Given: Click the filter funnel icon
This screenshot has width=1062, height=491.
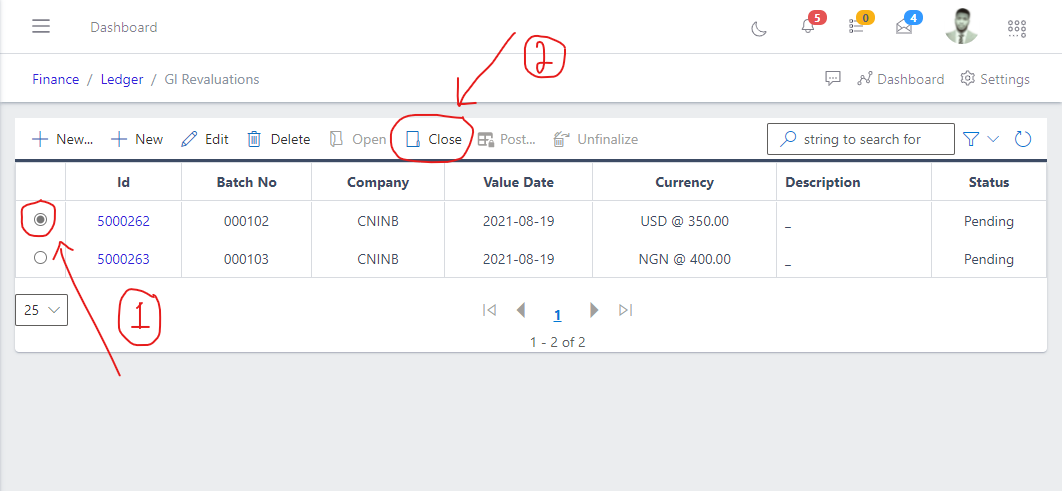Looking at the screenshot, I should (971, 139).
